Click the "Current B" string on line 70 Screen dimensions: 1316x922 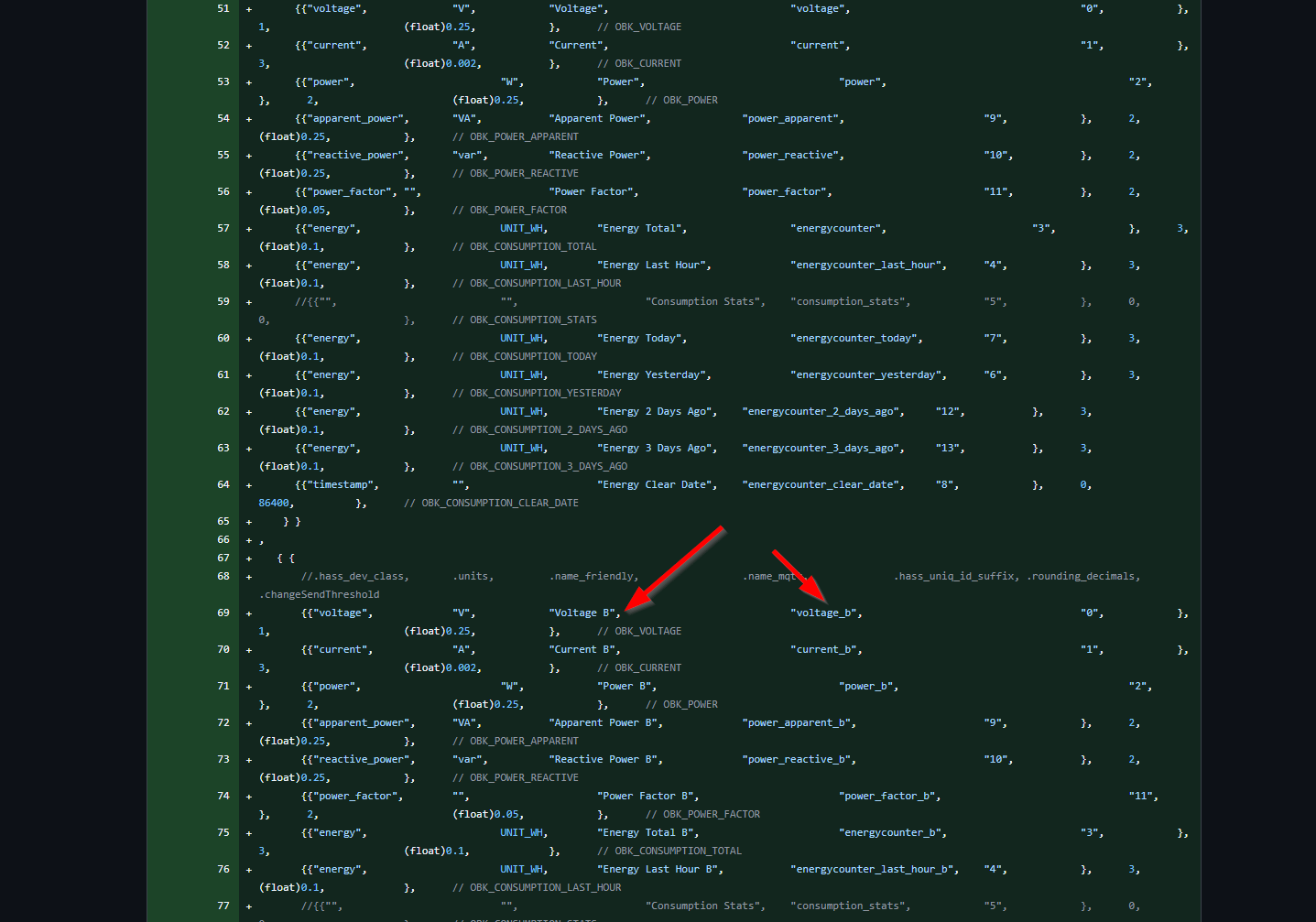582,649
